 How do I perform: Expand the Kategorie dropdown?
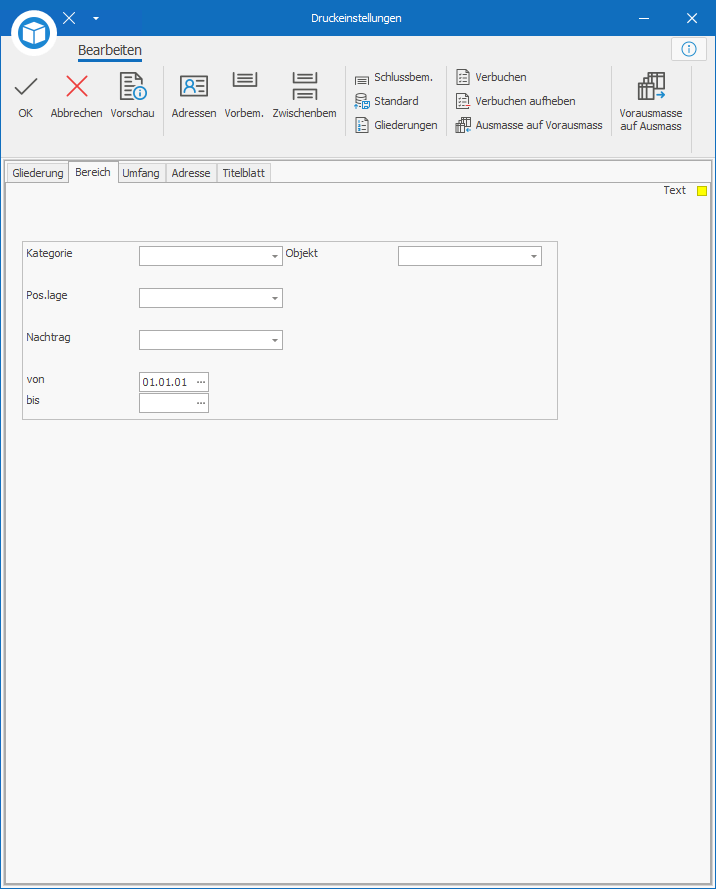[274, 256]
